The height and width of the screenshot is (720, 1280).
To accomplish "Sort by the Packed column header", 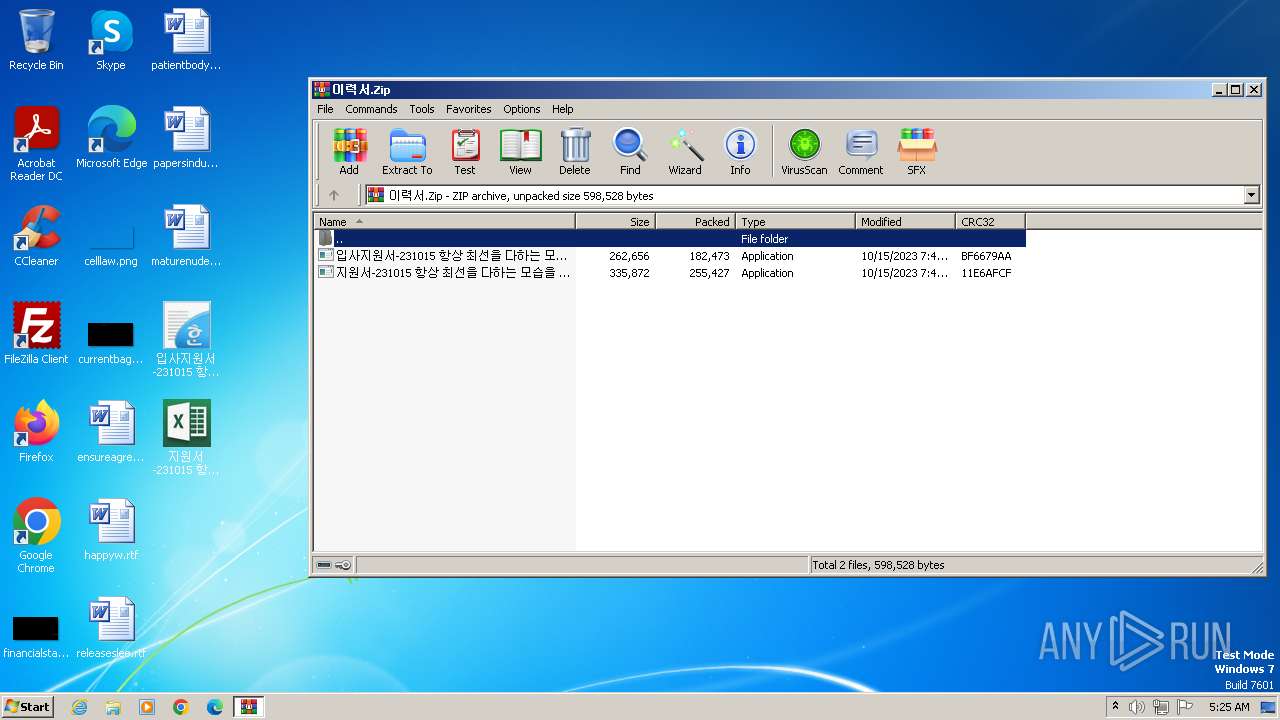I will tap(696, 222).
